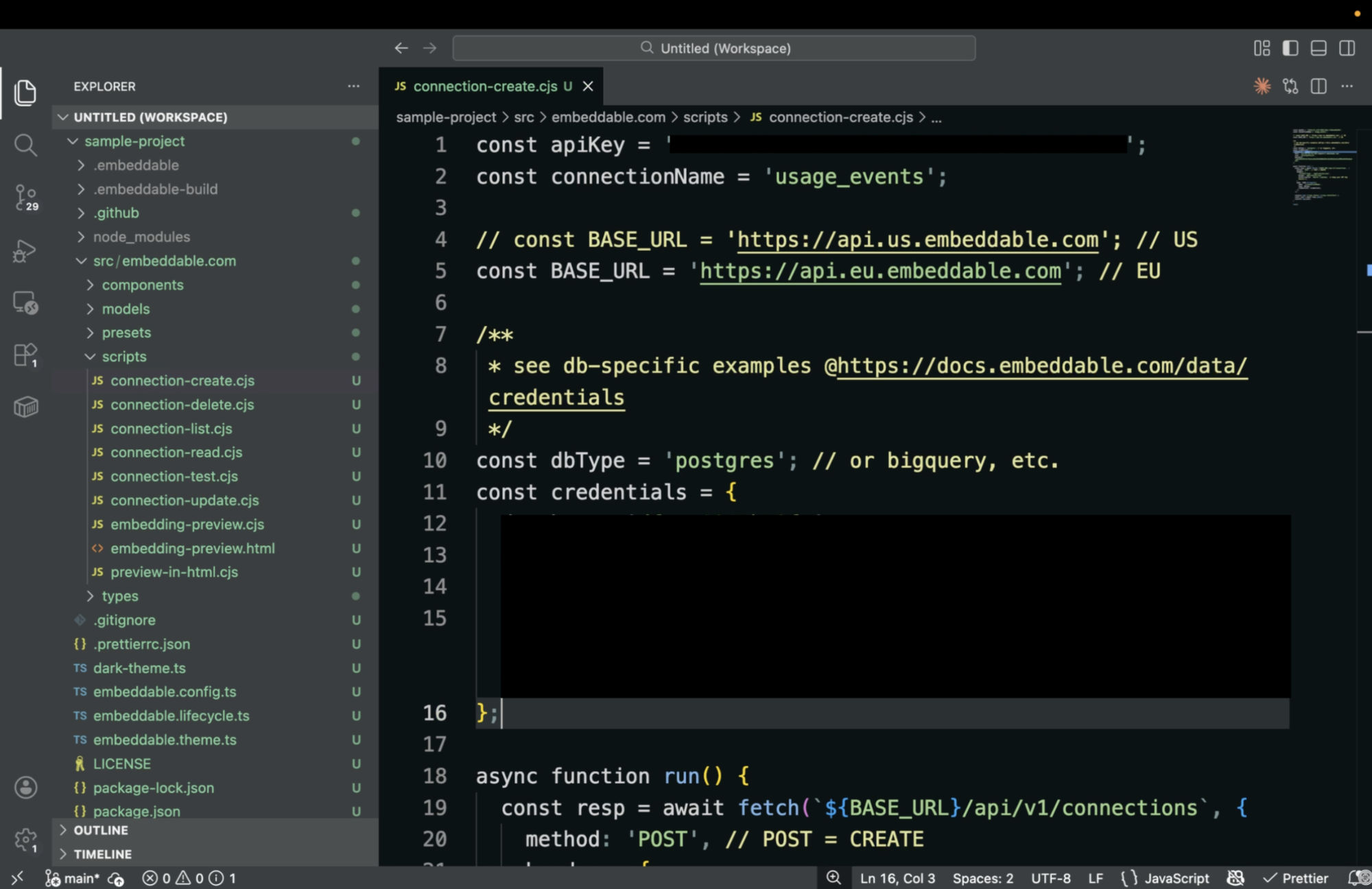Close the connection-create.cjs tab

(x=588, y=86)
